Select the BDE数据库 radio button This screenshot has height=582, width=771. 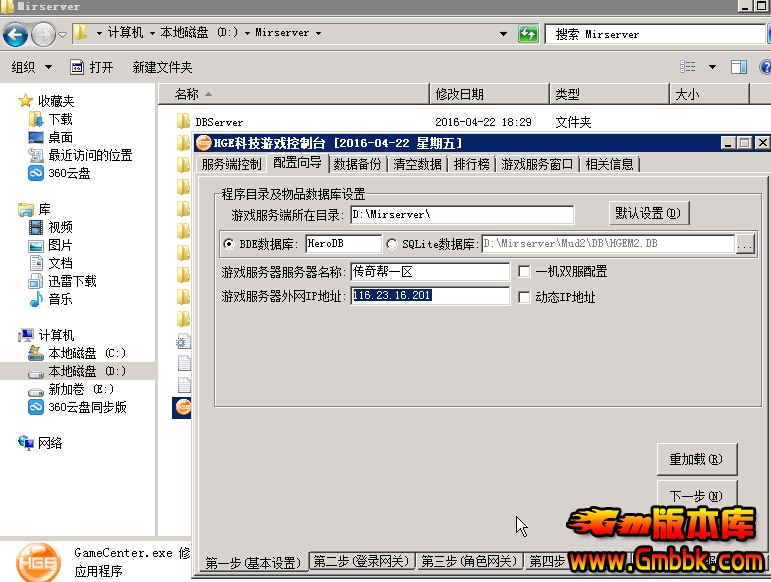[229, 244]
